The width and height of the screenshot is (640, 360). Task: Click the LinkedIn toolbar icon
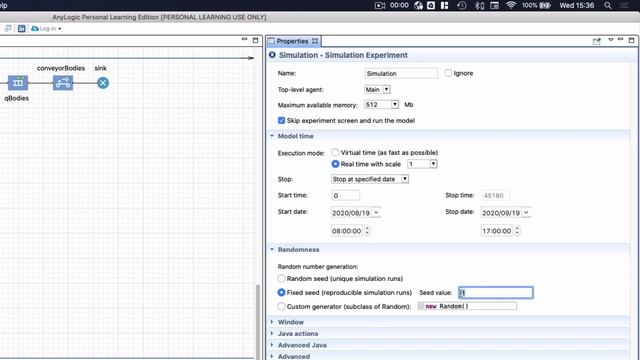click(x=22, y=29)
